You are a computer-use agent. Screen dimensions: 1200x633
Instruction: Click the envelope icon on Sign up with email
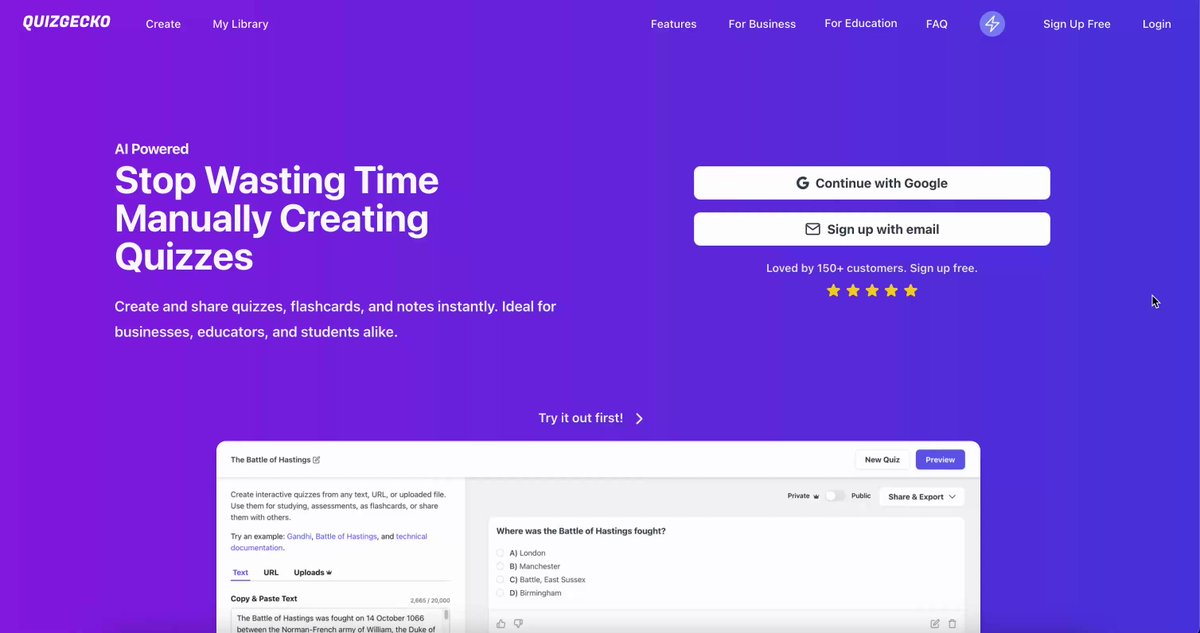click(812, 228)
